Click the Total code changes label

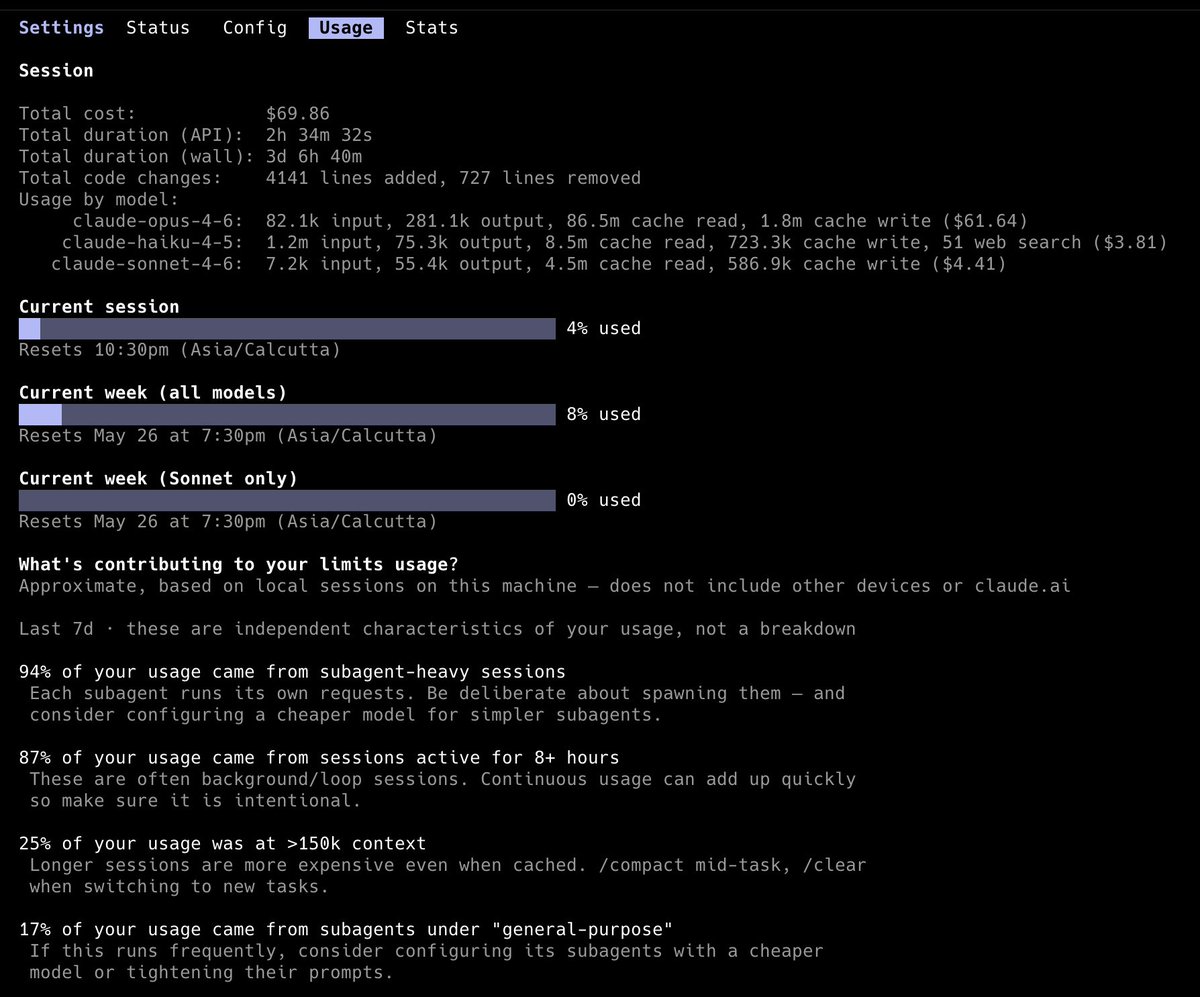click(121, 178)
